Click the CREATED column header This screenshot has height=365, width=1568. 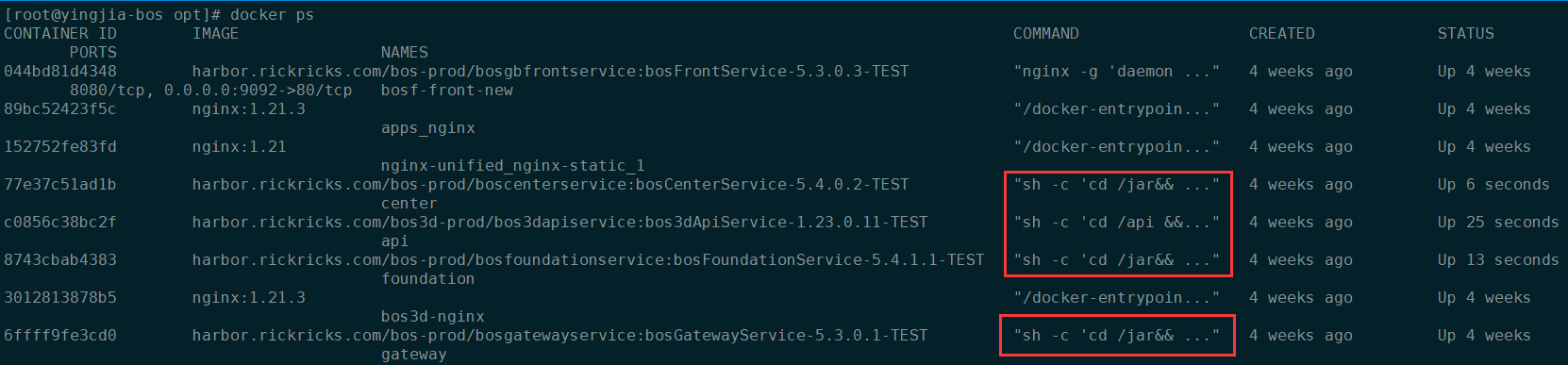[1281, 33]
